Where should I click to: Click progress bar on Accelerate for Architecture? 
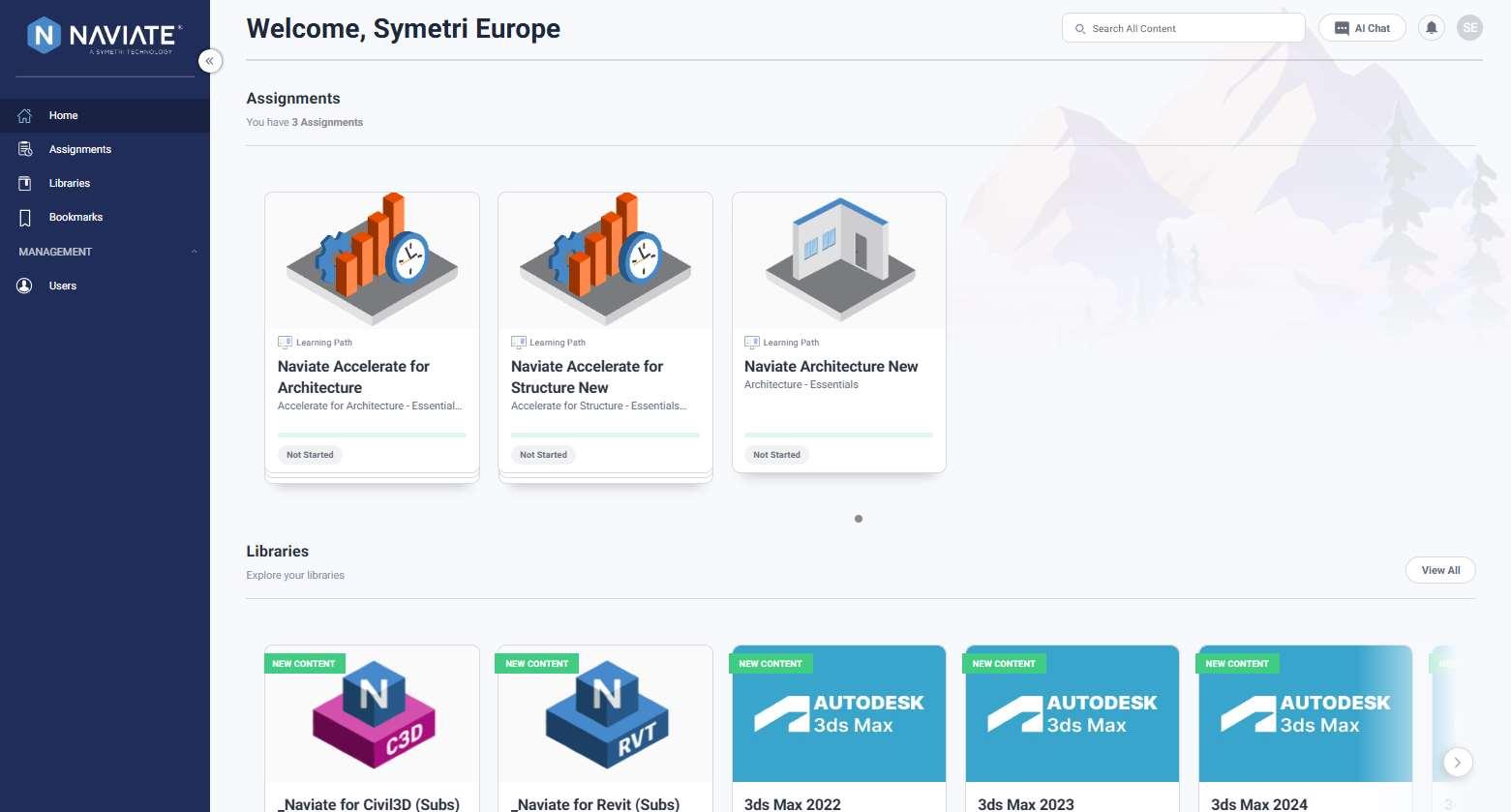coord(372,436)
